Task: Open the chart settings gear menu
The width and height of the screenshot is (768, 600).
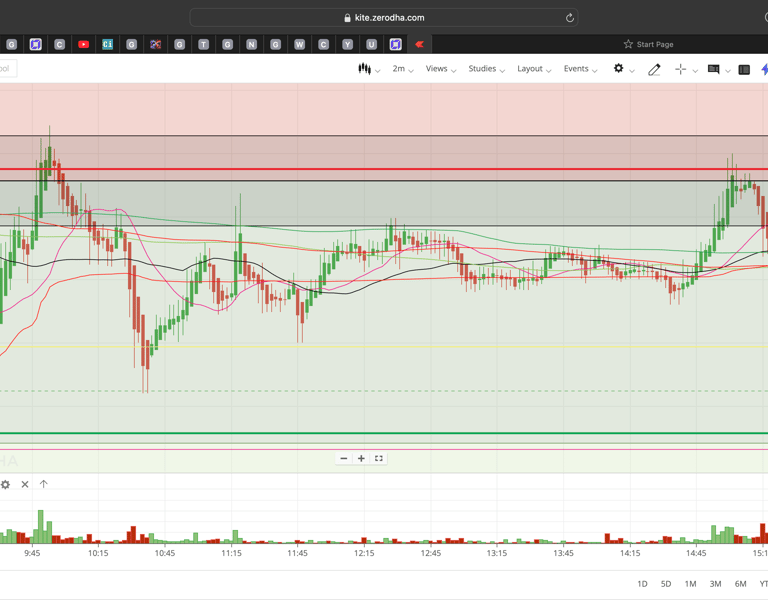Action: 619,69
